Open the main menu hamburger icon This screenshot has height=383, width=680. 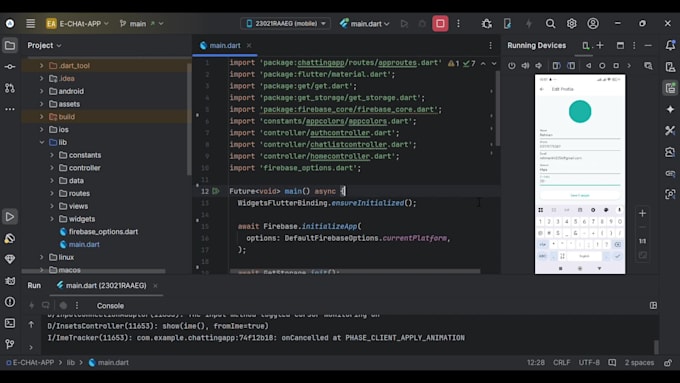coord(30,23)
